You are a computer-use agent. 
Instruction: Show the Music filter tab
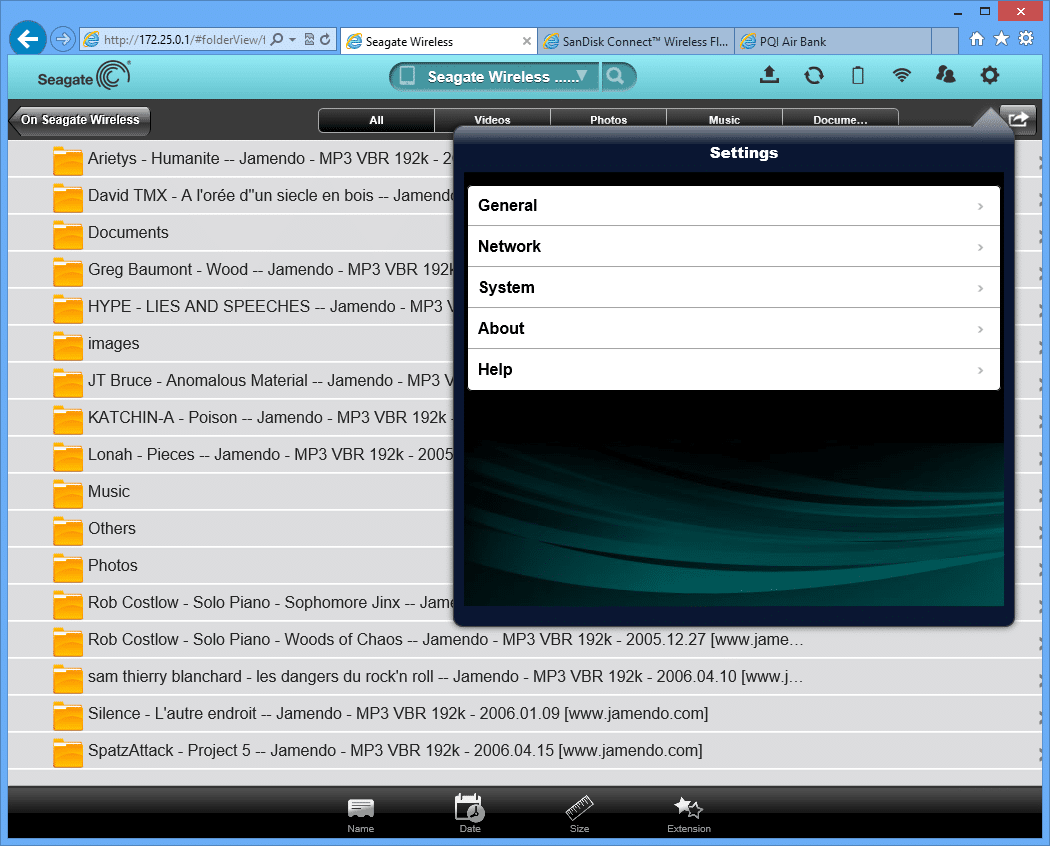click(x=724, y=120)
